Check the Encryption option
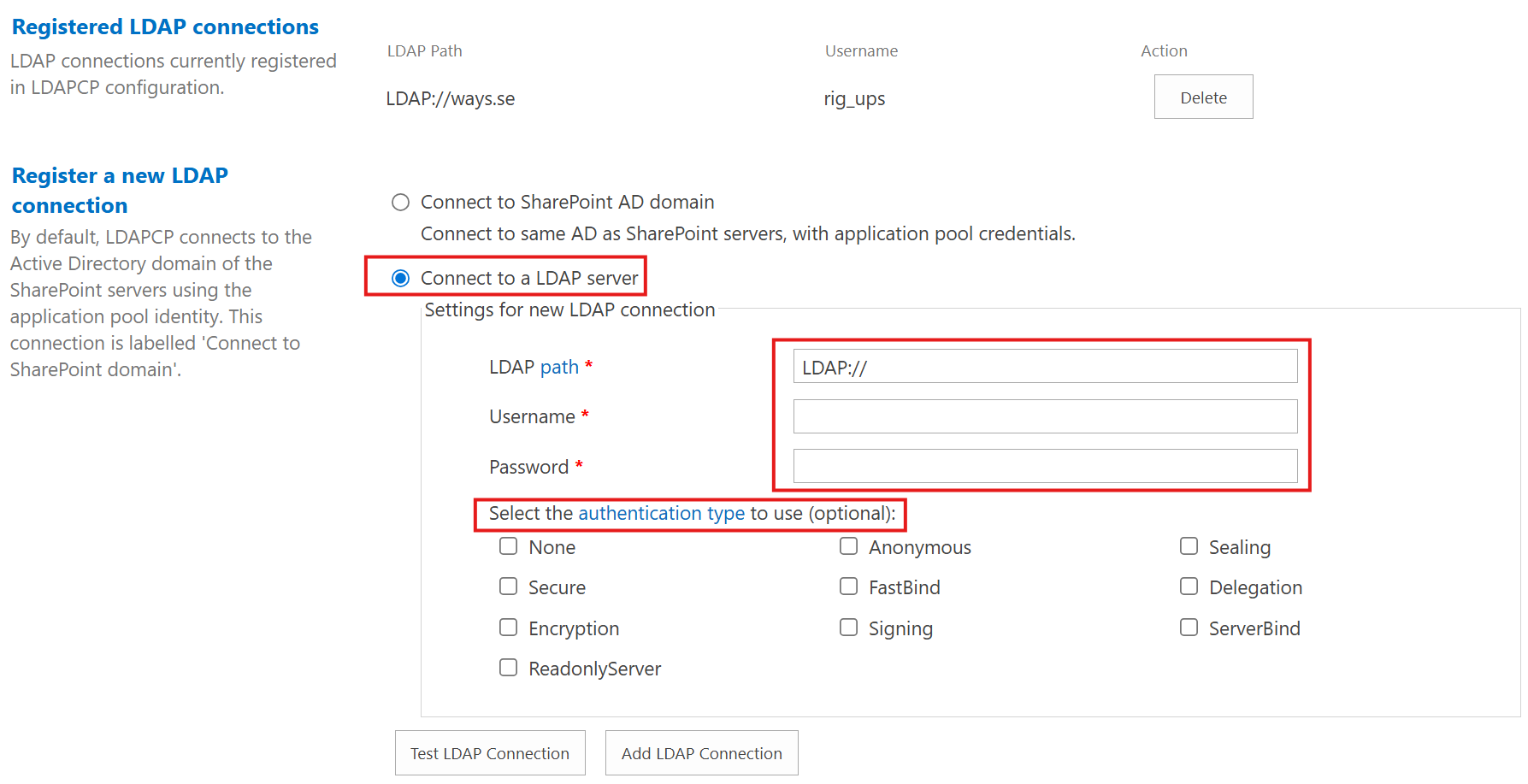The image size is (1528, 784). click(x=509, y=628)
